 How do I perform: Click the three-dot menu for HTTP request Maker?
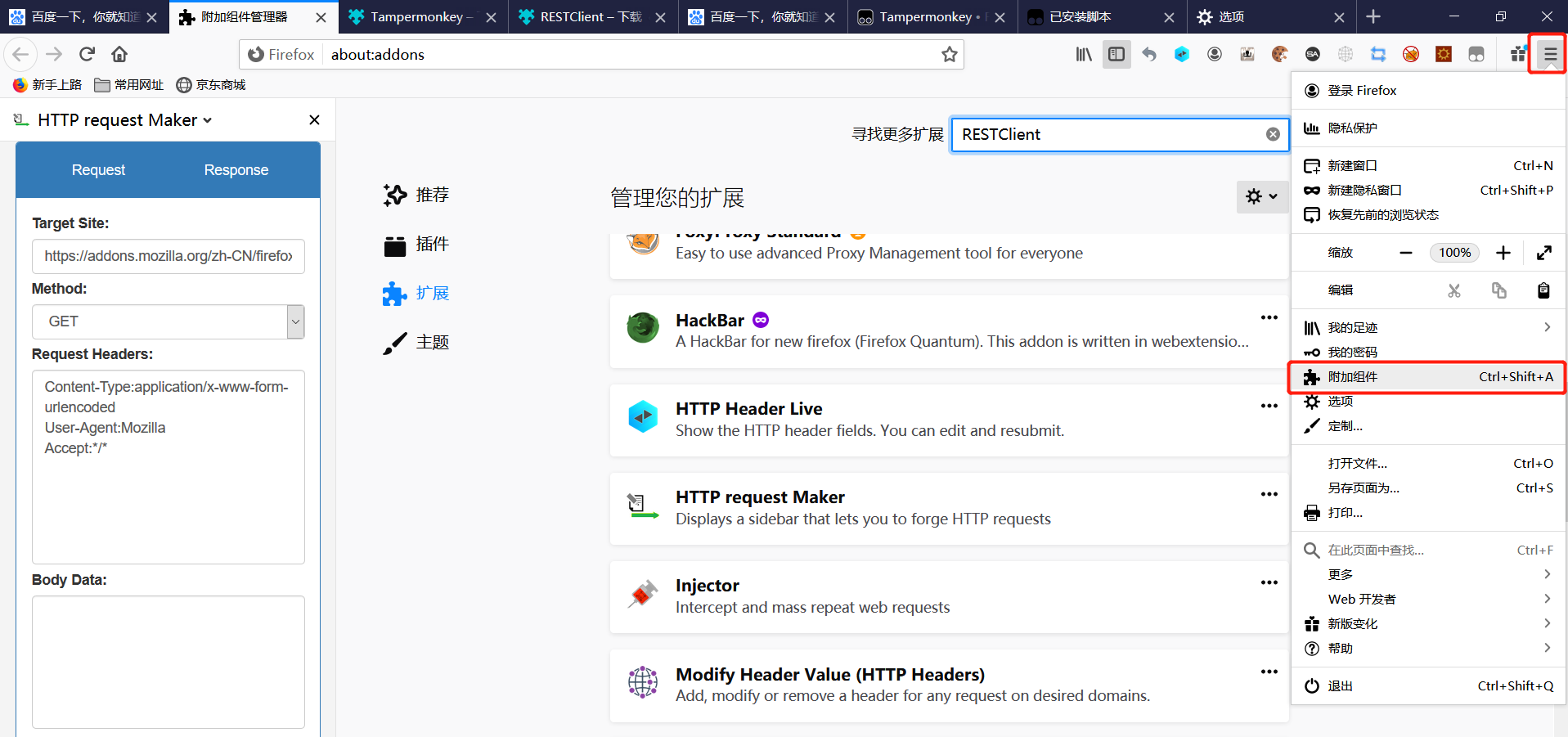point(1269,494)
